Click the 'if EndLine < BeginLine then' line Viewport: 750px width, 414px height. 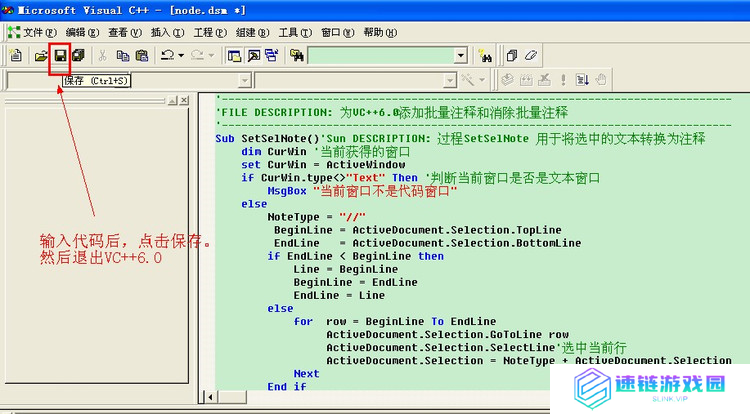355,256
